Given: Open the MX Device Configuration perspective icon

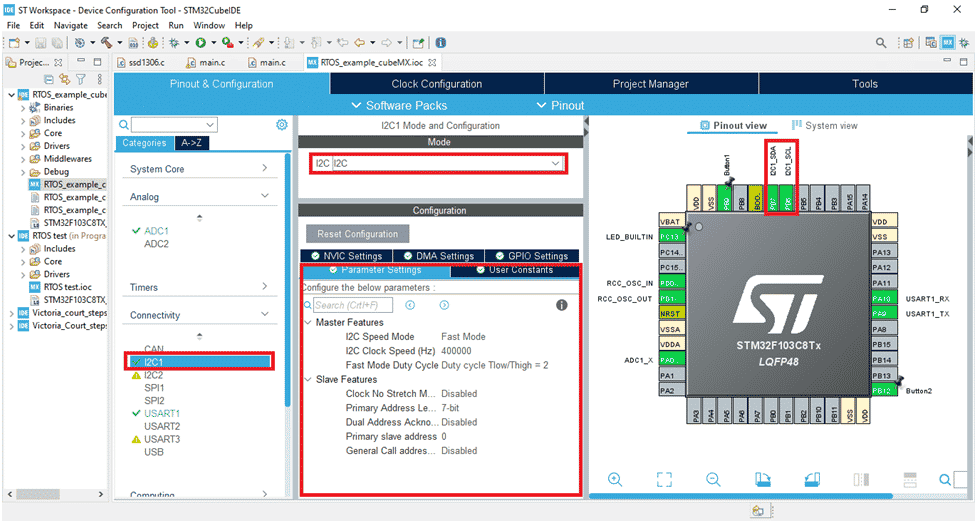Looking at the screenshot, I should pos(948,42).
